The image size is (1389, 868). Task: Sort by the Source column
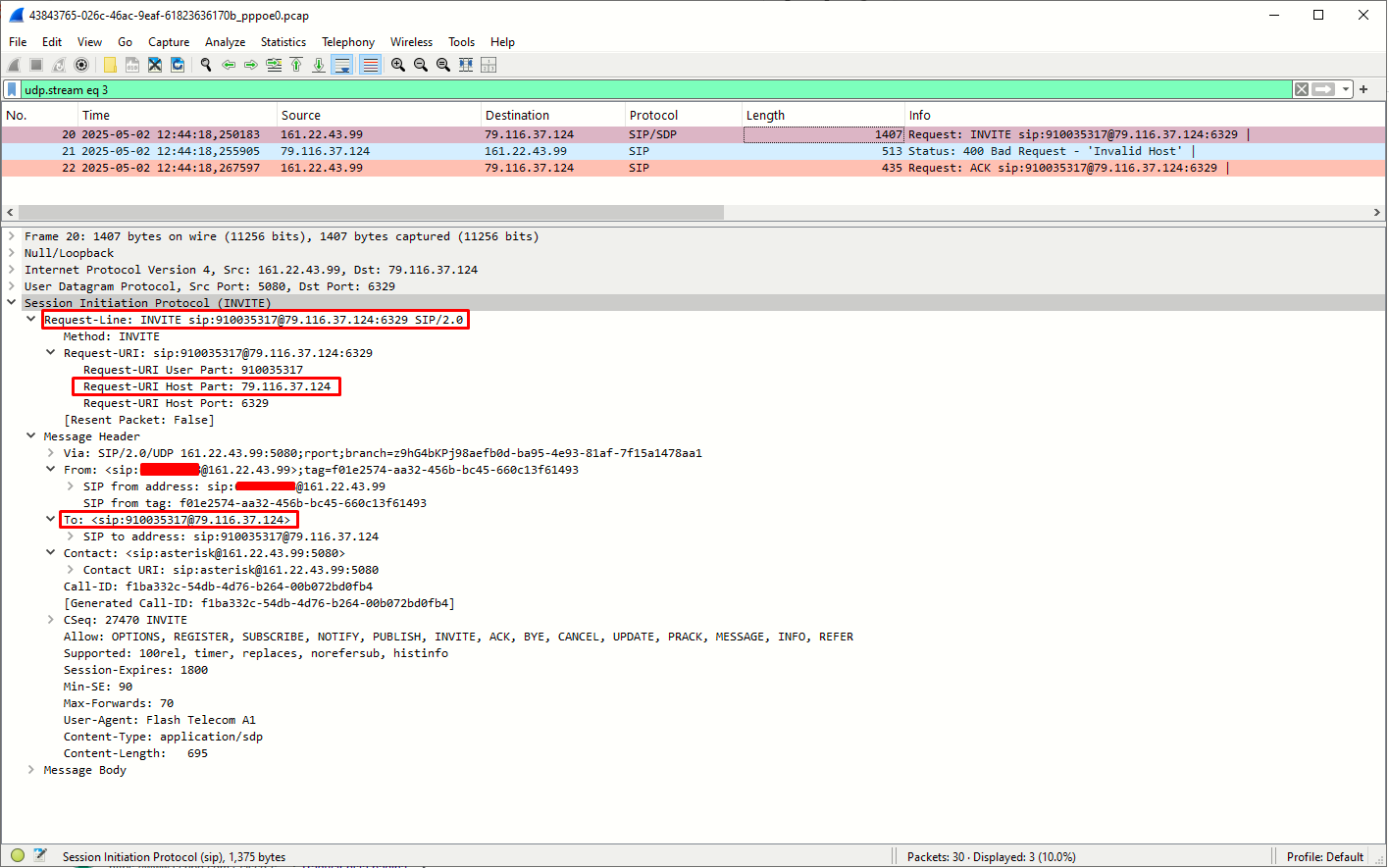379,115
